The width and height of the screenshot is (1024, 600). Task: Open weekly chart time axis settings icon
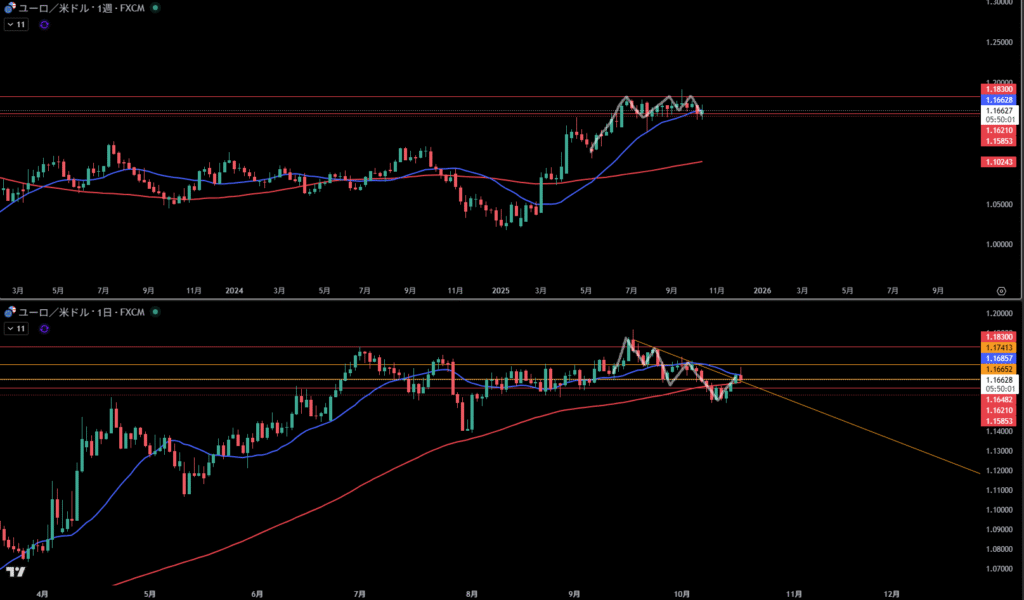1001,290
